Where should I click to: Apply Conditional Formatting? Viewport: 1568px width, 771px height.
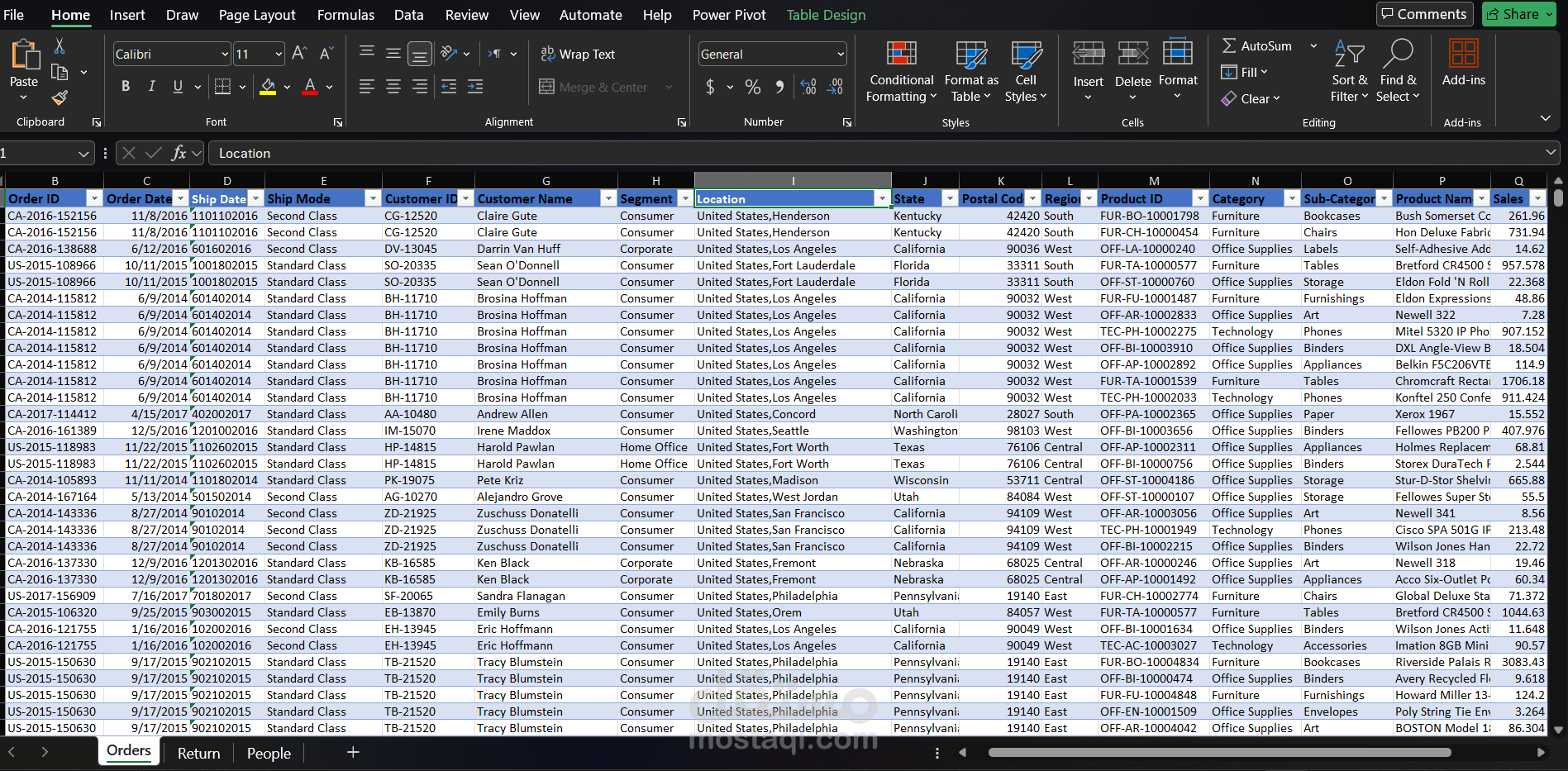900,70
